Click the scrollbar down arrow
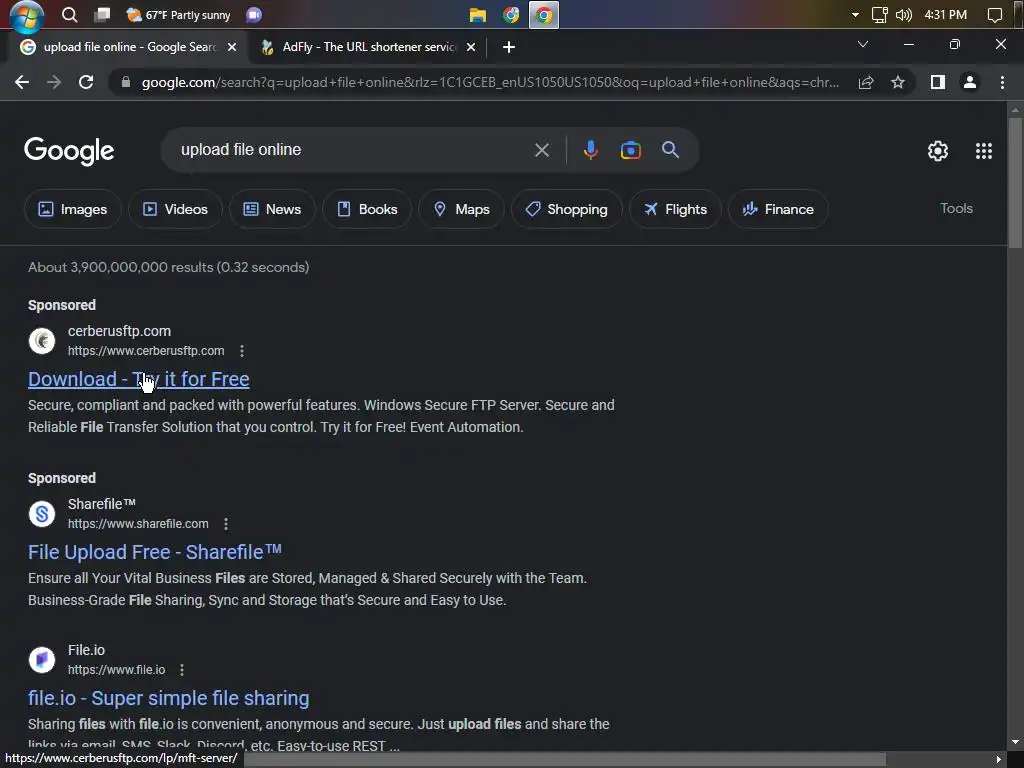 (1015, 743)
